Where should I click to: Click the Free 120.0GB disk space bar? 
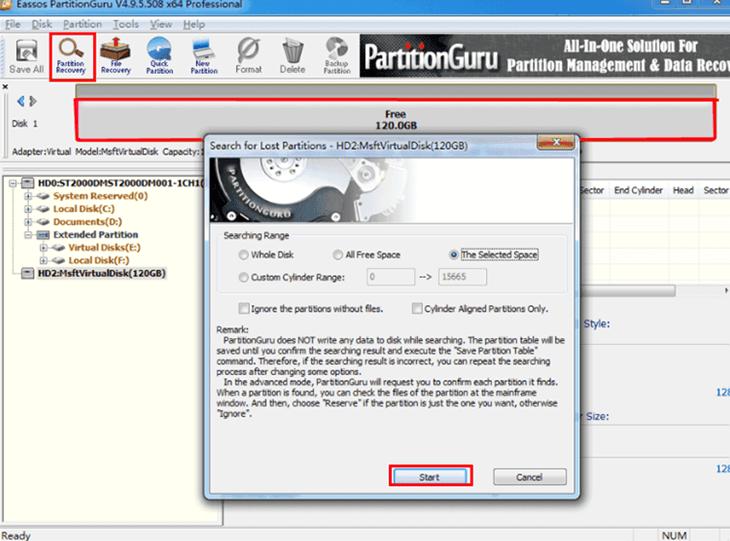pyautogui.click(x=395, y=120)
